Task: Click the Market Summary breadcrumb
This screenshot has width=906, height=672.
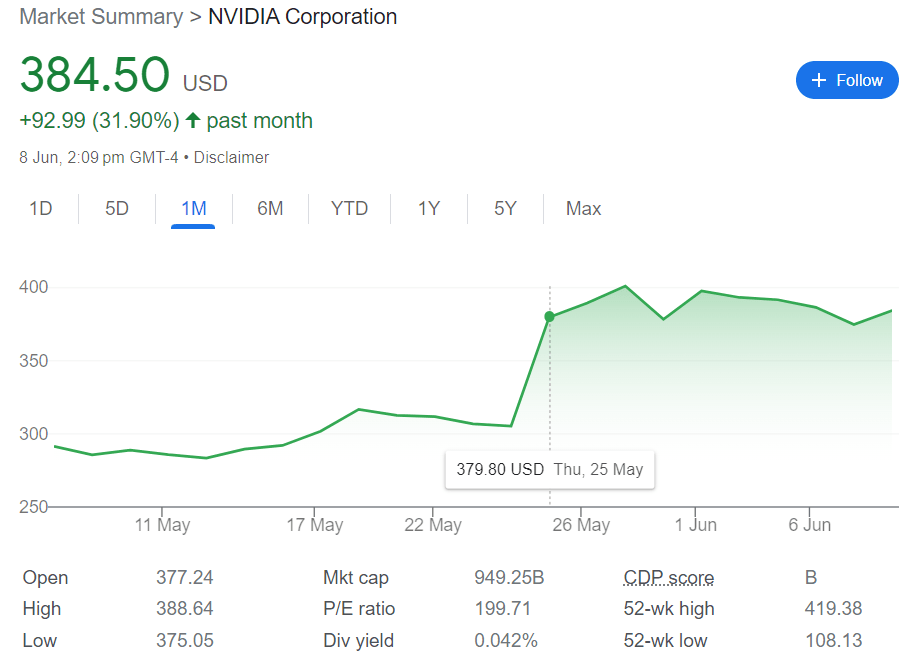Action: point(101,17)
